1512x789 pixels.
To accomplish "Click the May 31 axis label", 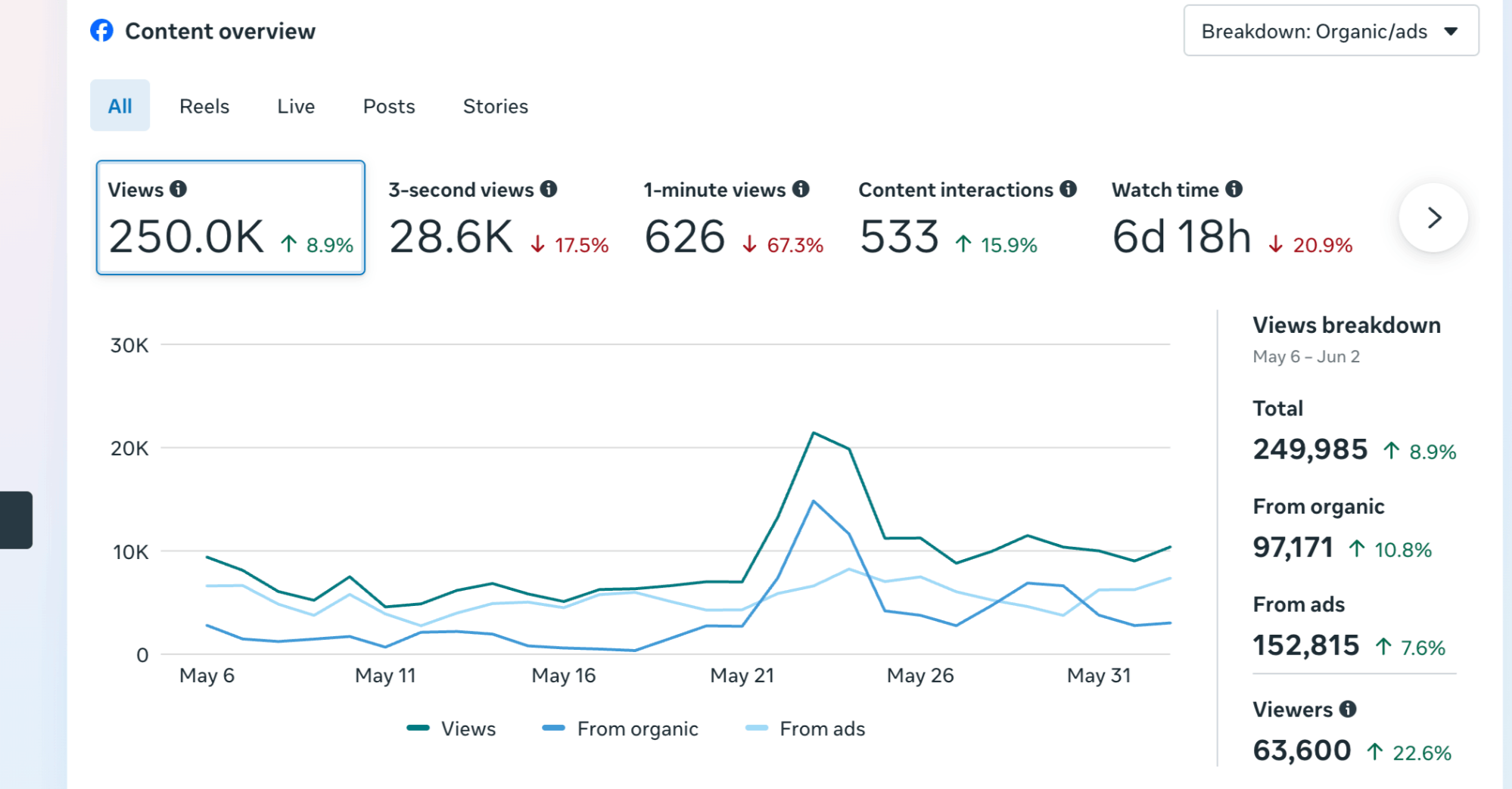I will (x=1099, y=676).
